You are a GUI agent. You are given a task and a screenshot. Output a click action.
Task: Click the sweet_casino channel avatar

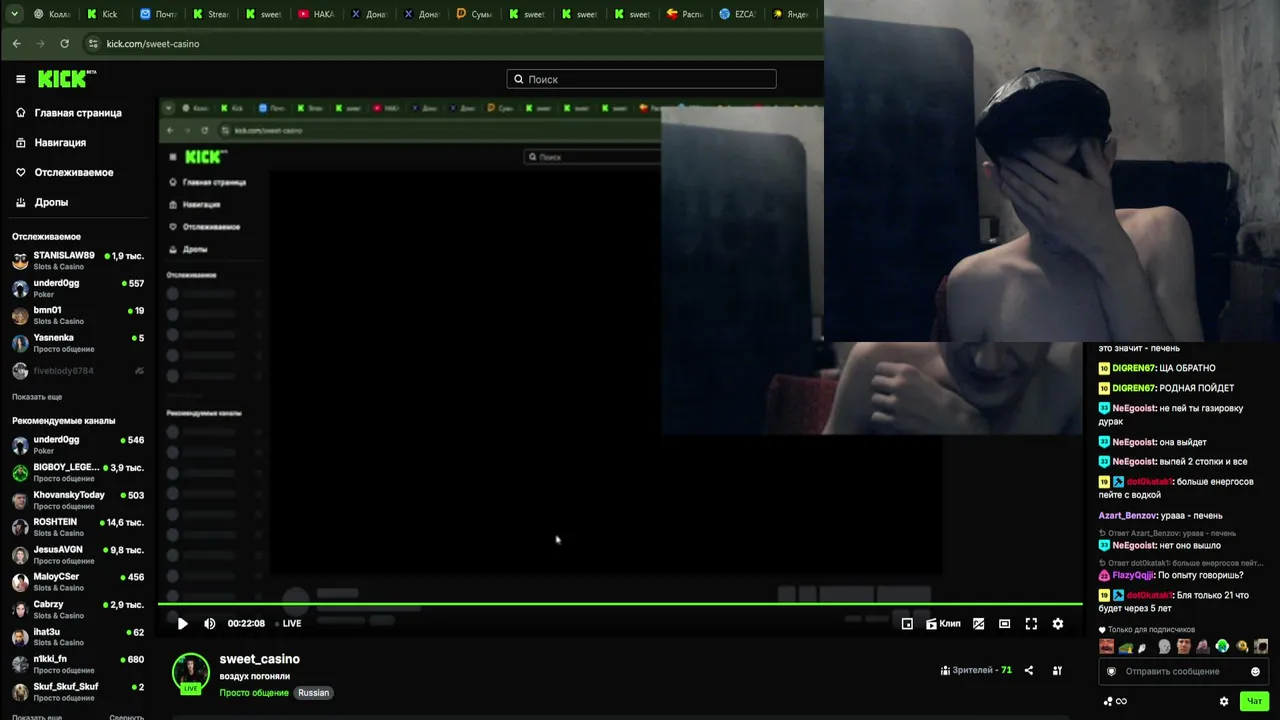coord(190,673)
